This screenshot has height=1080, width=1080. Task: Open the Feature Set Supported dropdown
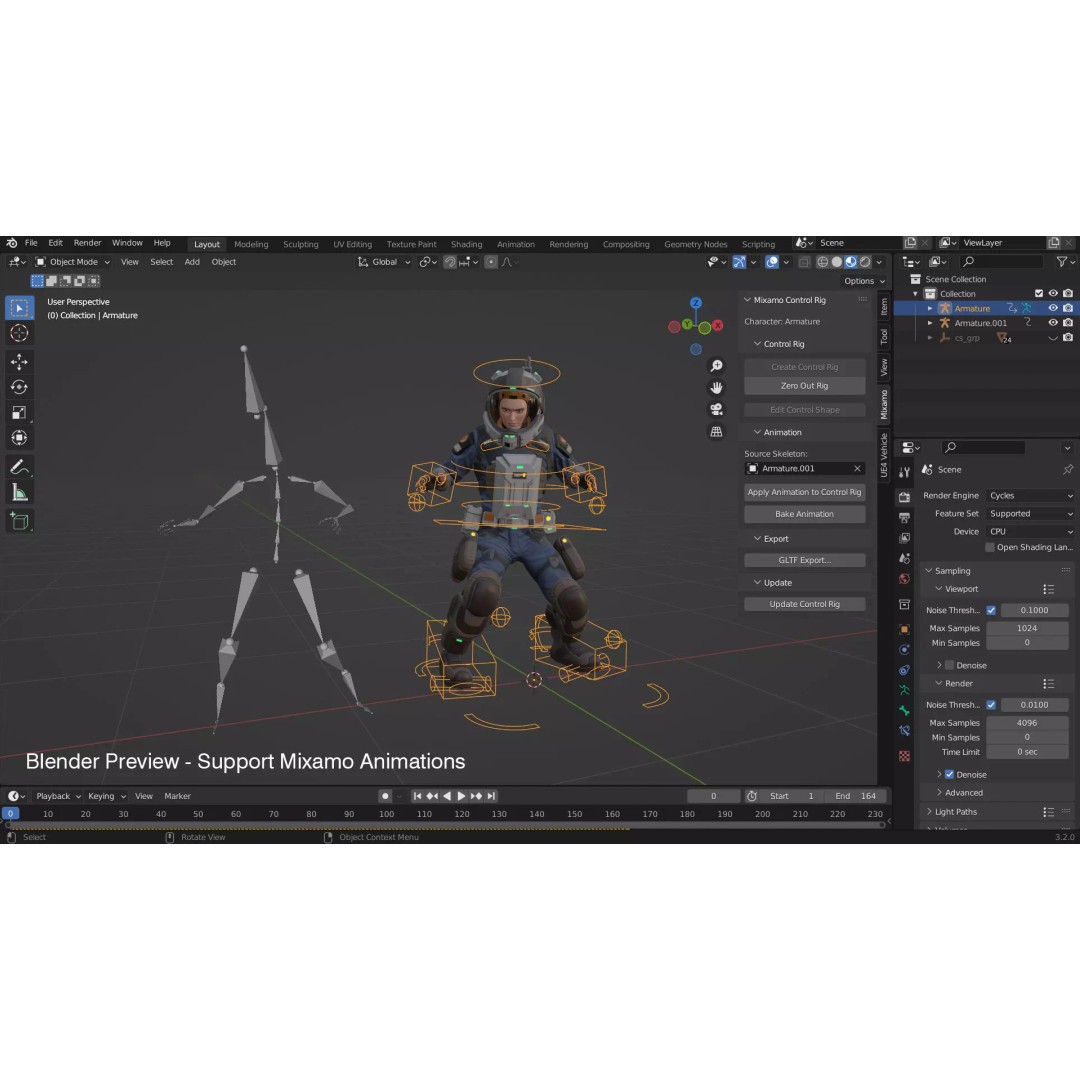[1030, 514]
